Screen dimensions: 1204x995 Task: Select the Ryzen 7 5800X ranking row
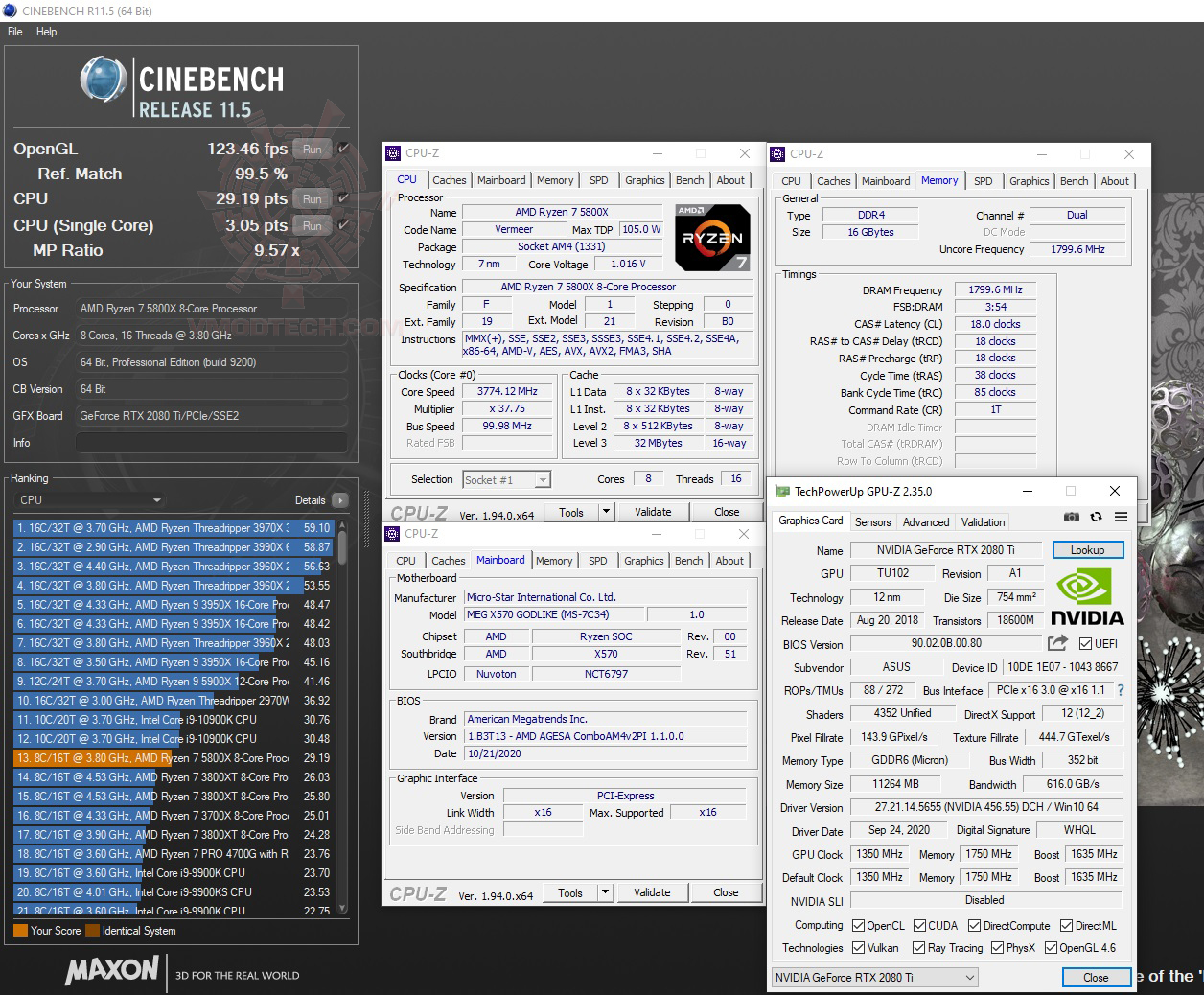tap(173, 758)
